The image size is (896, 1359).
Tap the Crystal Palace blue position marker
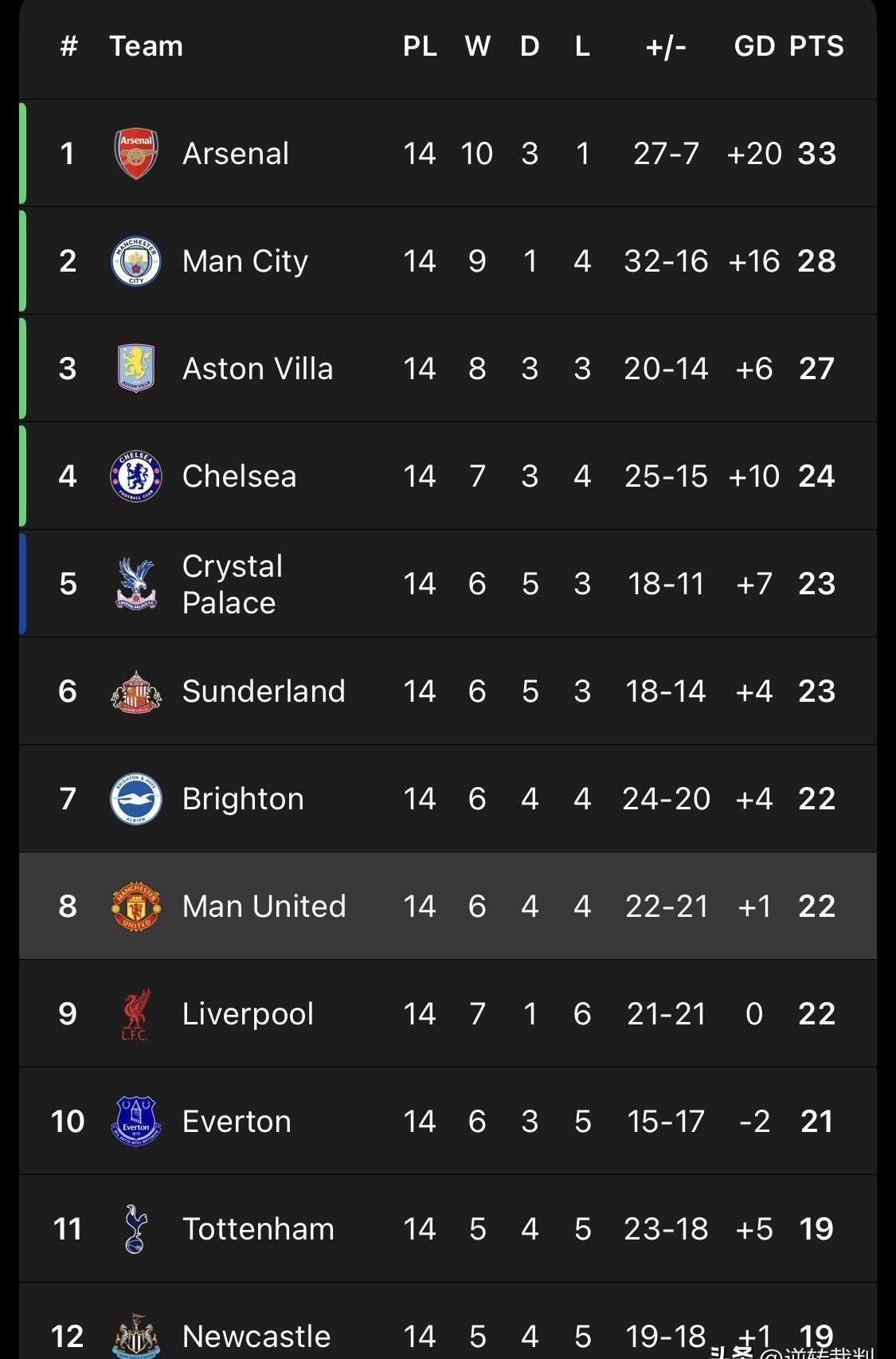(x=23, y=583)
